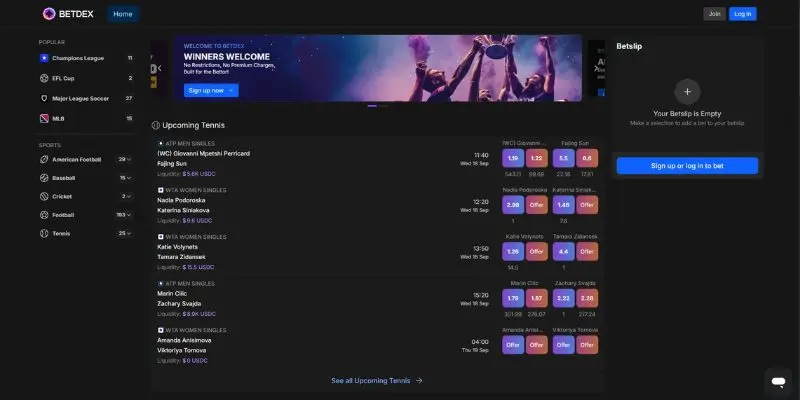The width and height of the screenshot is (800, 400).
Task: Go to the Home tab
Action: pos(123,14)
